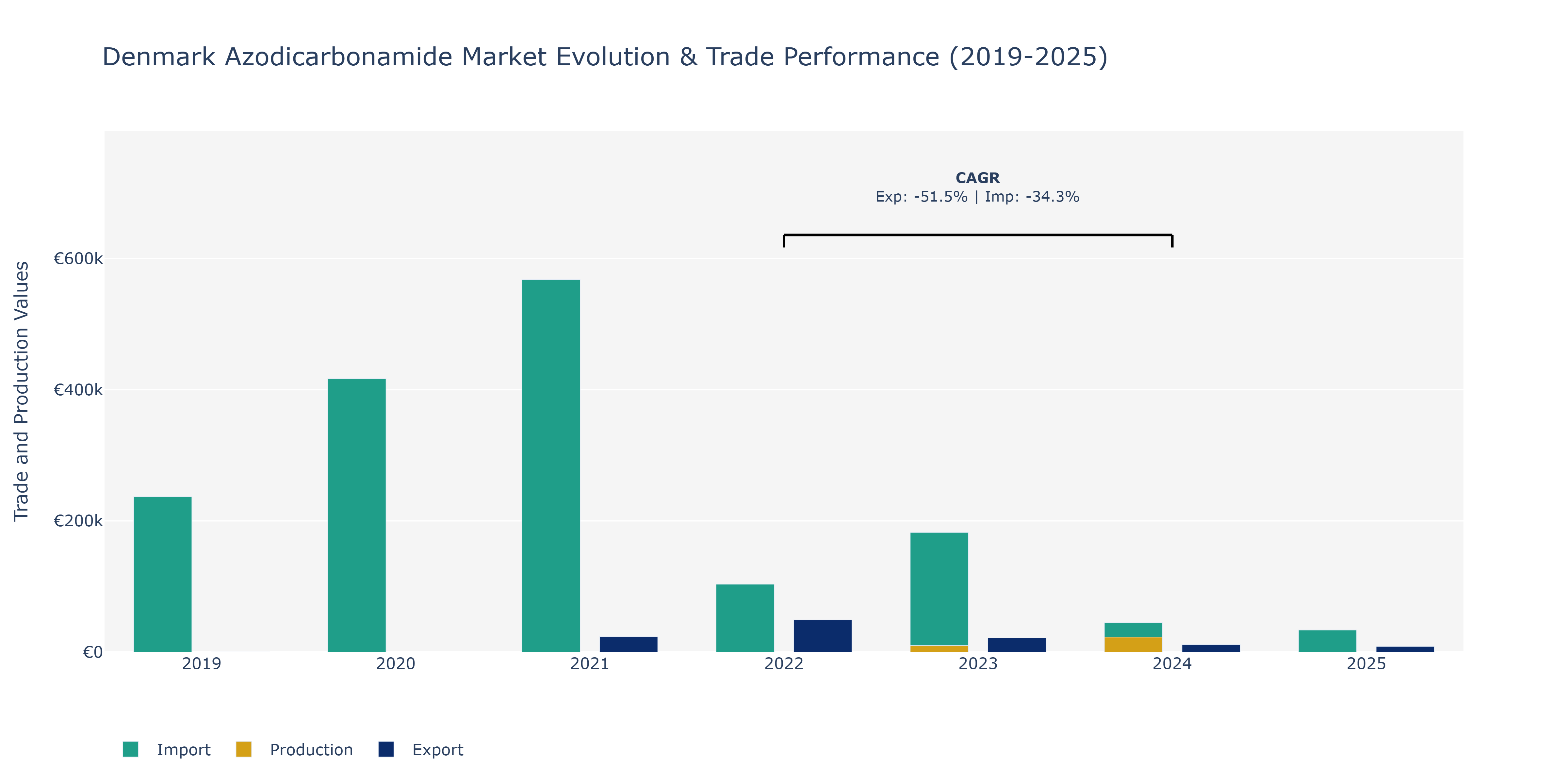Viewport: 1568px width, 784px height.
Task: Select the 2023 gold Production bar segment
Action: point(939,649)
